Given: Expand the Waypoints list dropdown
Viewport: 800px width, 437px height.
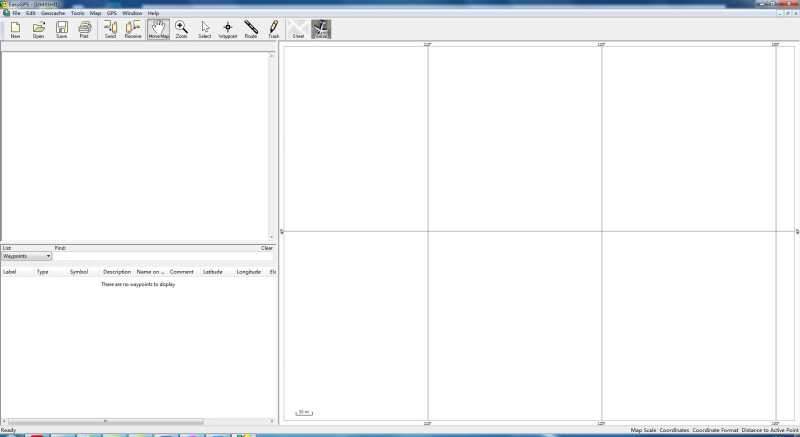Looking at the screenshot, I should [48, 256].
